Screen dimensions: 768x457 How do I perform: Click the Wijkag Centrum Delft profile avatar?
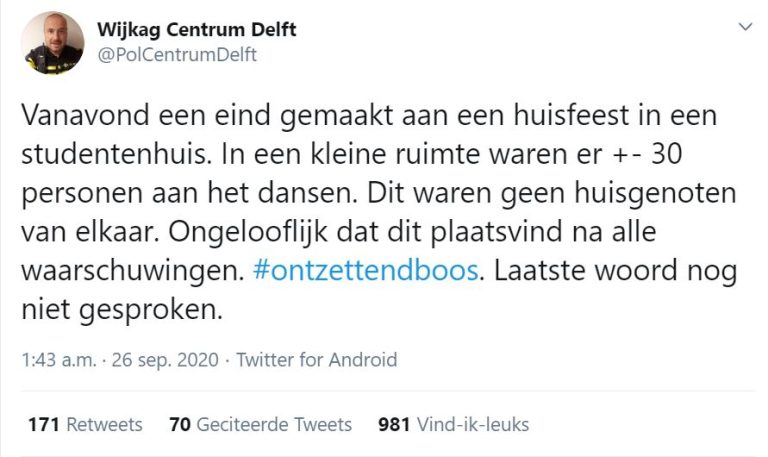(52, 43)
